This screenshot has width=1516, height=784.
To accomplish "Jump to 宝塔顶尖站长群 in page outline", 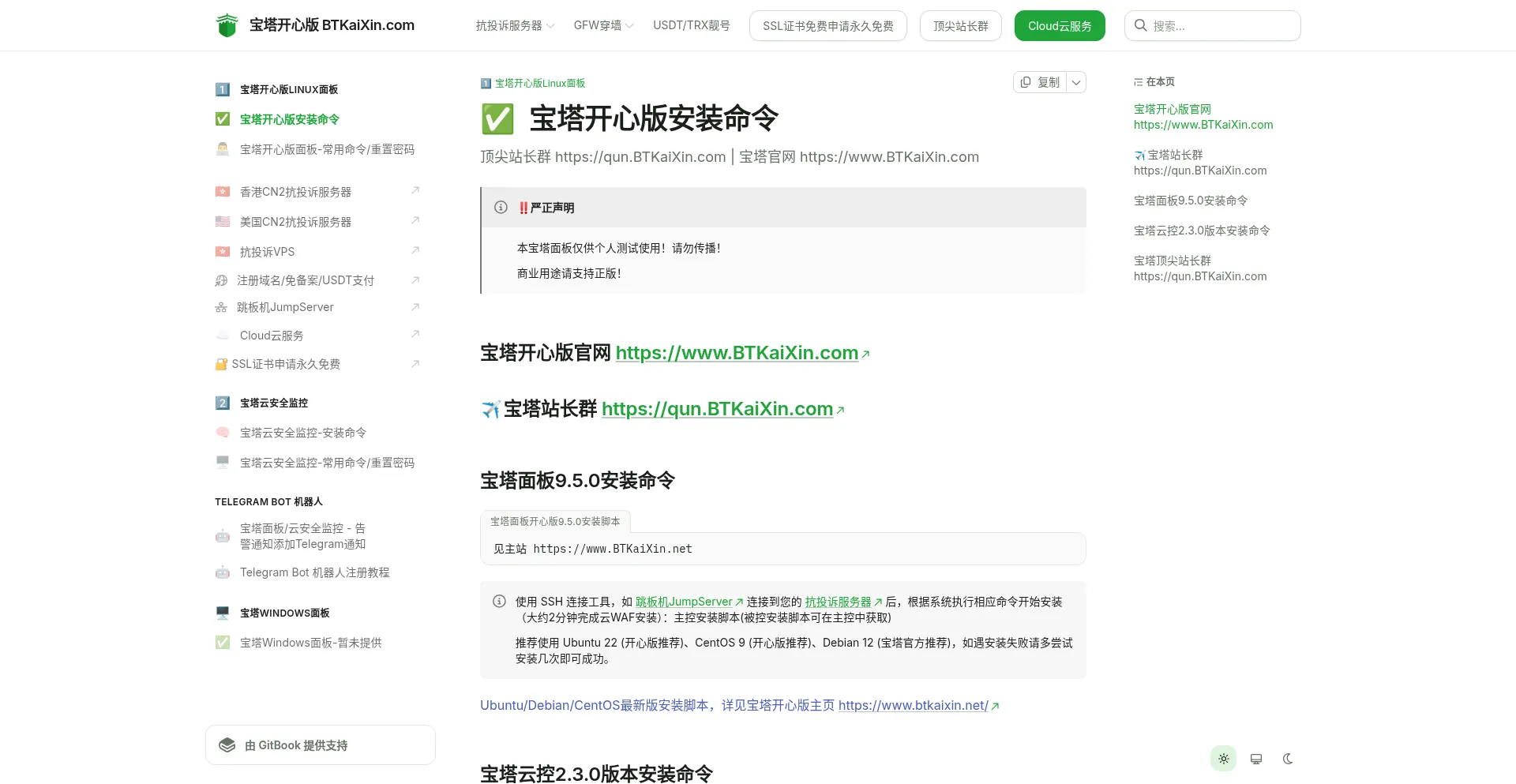I will 1200,268.
